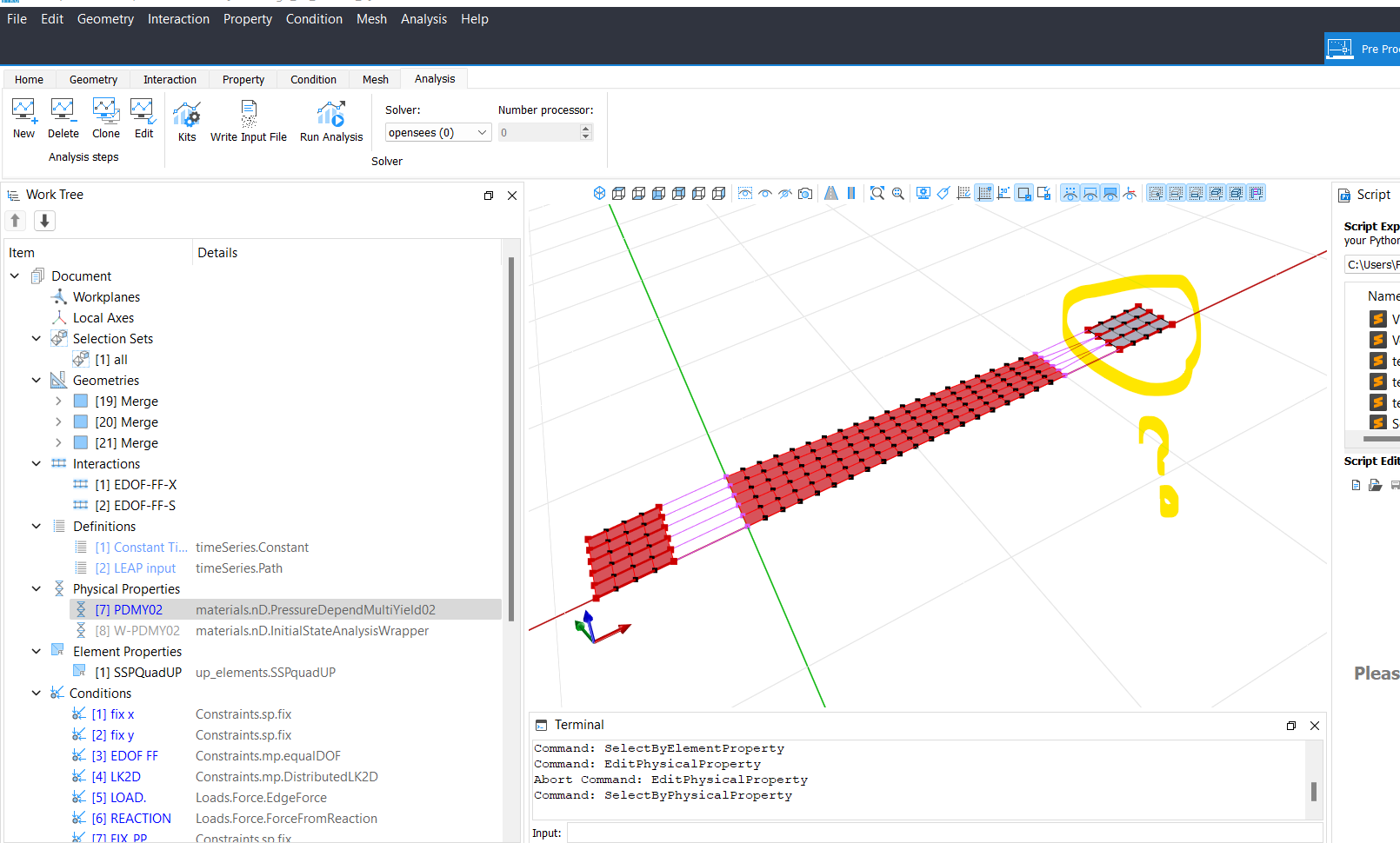This screenshot has width=1400, height=843.
Task: Switch viewport to isometric view icon
Action: pos(599,193)
